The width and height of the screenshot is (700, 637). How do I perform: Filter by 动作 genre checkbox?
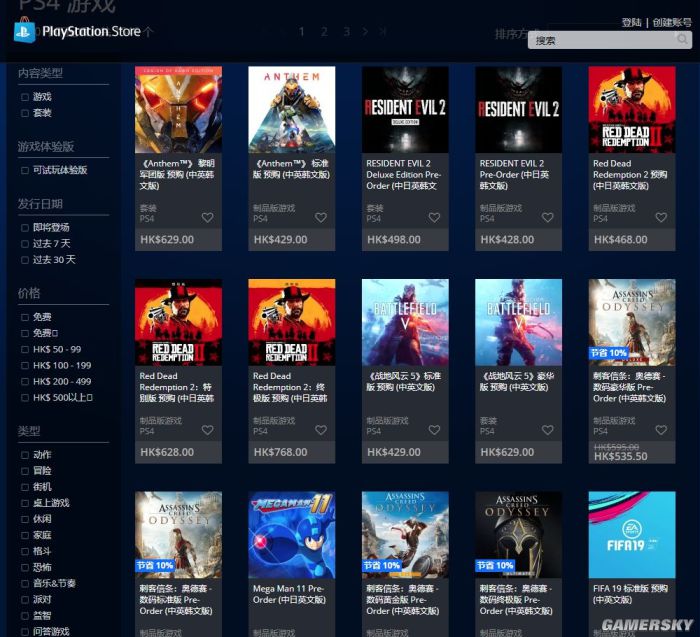25,455
